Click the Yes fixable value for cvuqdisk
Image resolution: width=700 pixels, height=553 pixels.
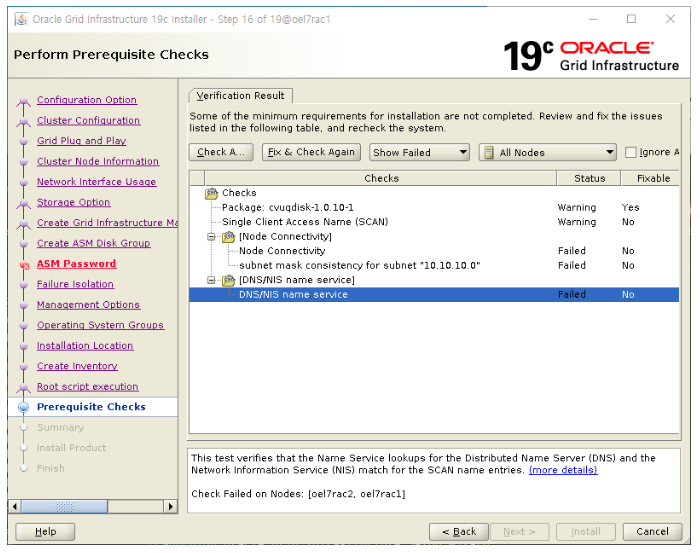(630, 208)
